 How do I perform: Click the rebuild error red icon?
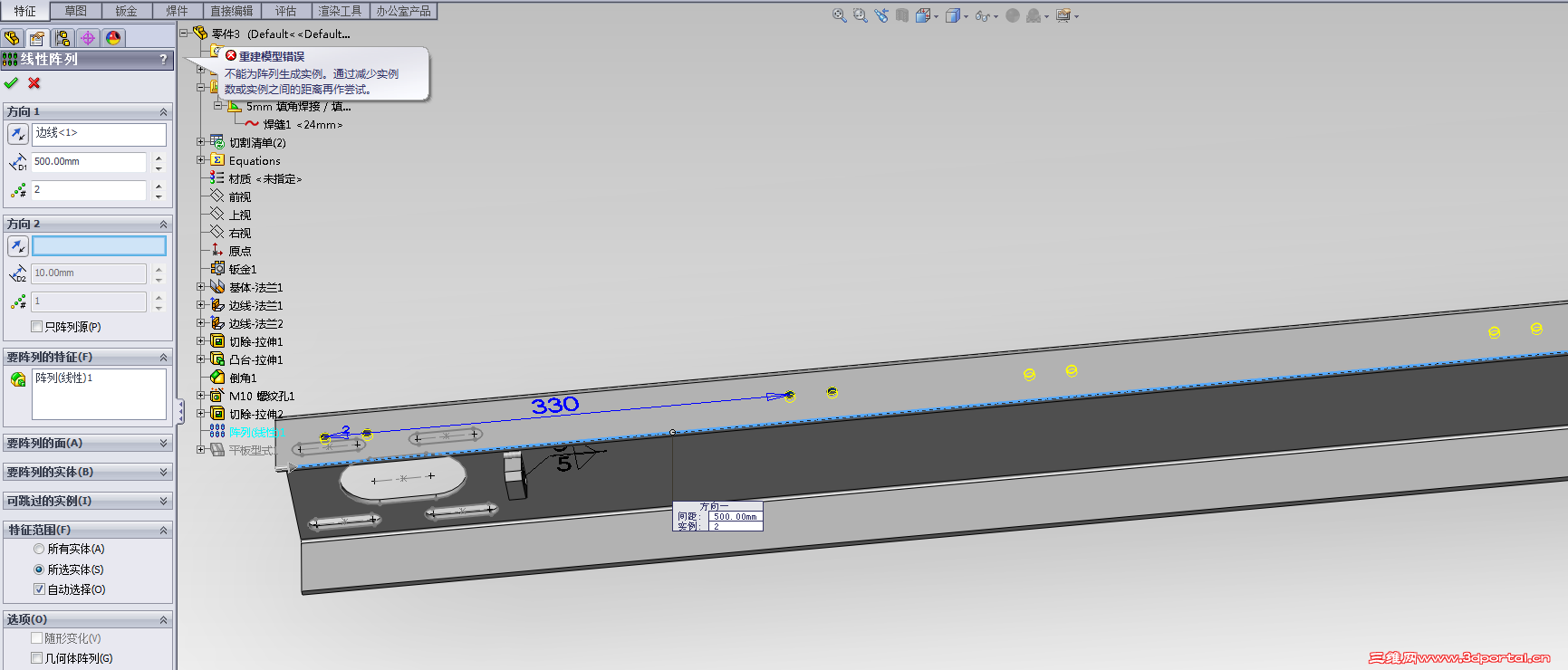[231, 56]
